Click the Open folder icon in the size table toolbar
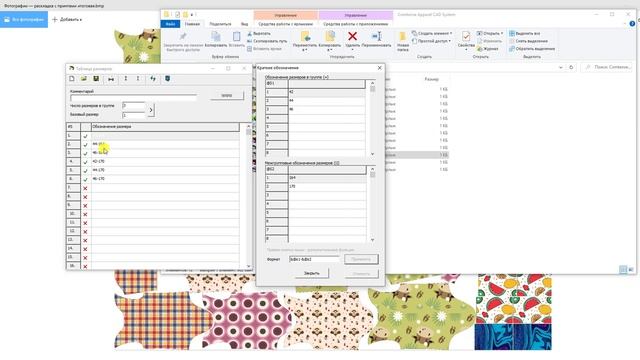The width and height of the screenshot is (640, 360). [x=84, y=79]
